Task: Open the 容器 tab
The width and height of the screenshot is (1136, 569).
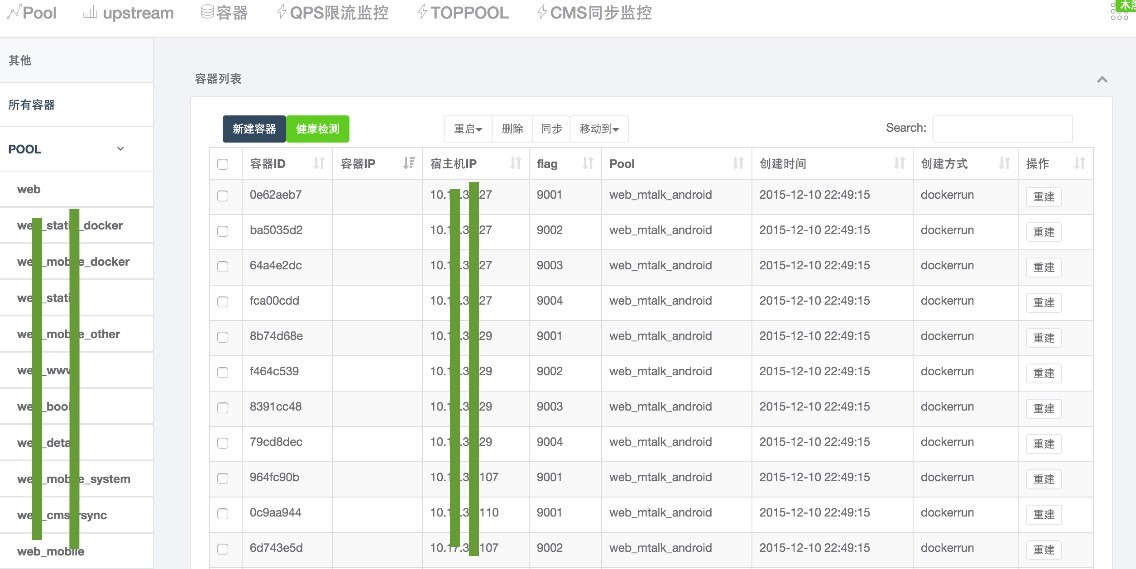Action: coord(225,12)
